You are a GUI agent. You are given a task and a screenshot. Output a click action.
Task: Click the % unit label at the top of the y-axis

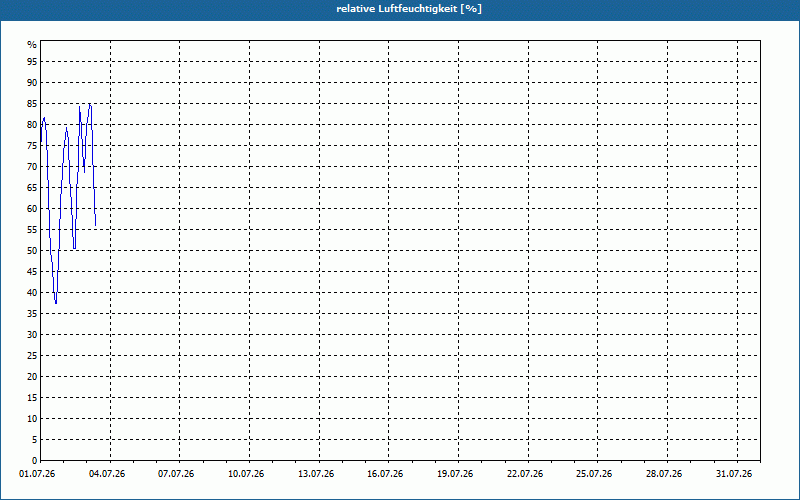tap(32, 45)
